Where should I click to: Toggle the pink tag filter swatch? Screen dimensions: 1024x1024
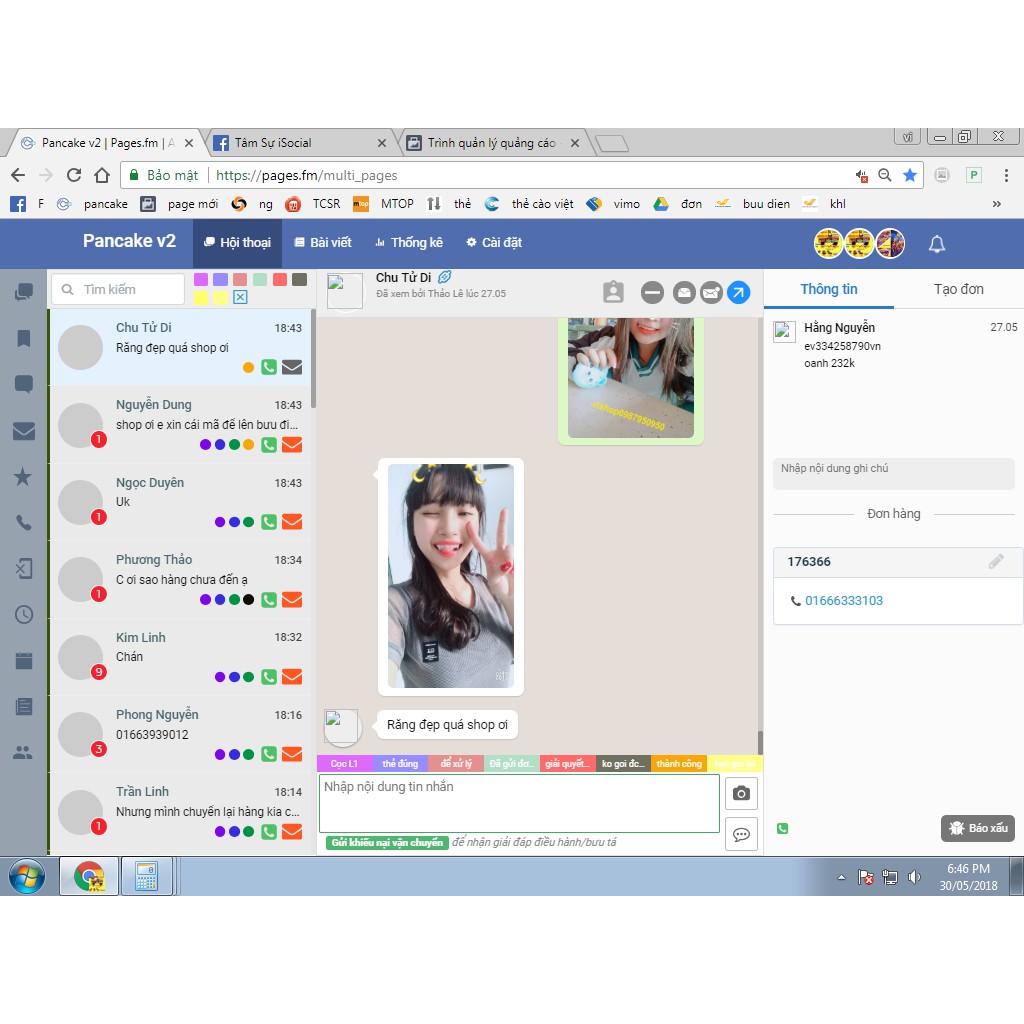[201, 280]
